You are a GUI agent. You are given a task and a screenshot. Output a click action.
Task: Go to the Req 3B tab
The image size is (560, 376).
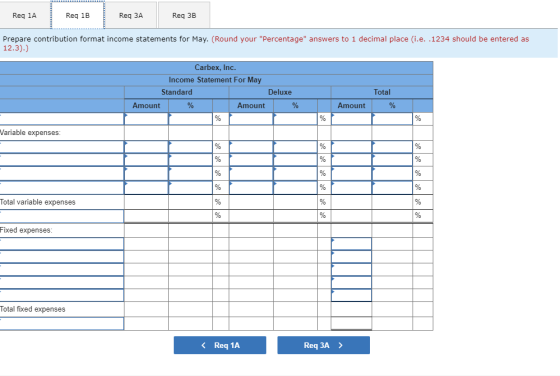tap(184, 15)
